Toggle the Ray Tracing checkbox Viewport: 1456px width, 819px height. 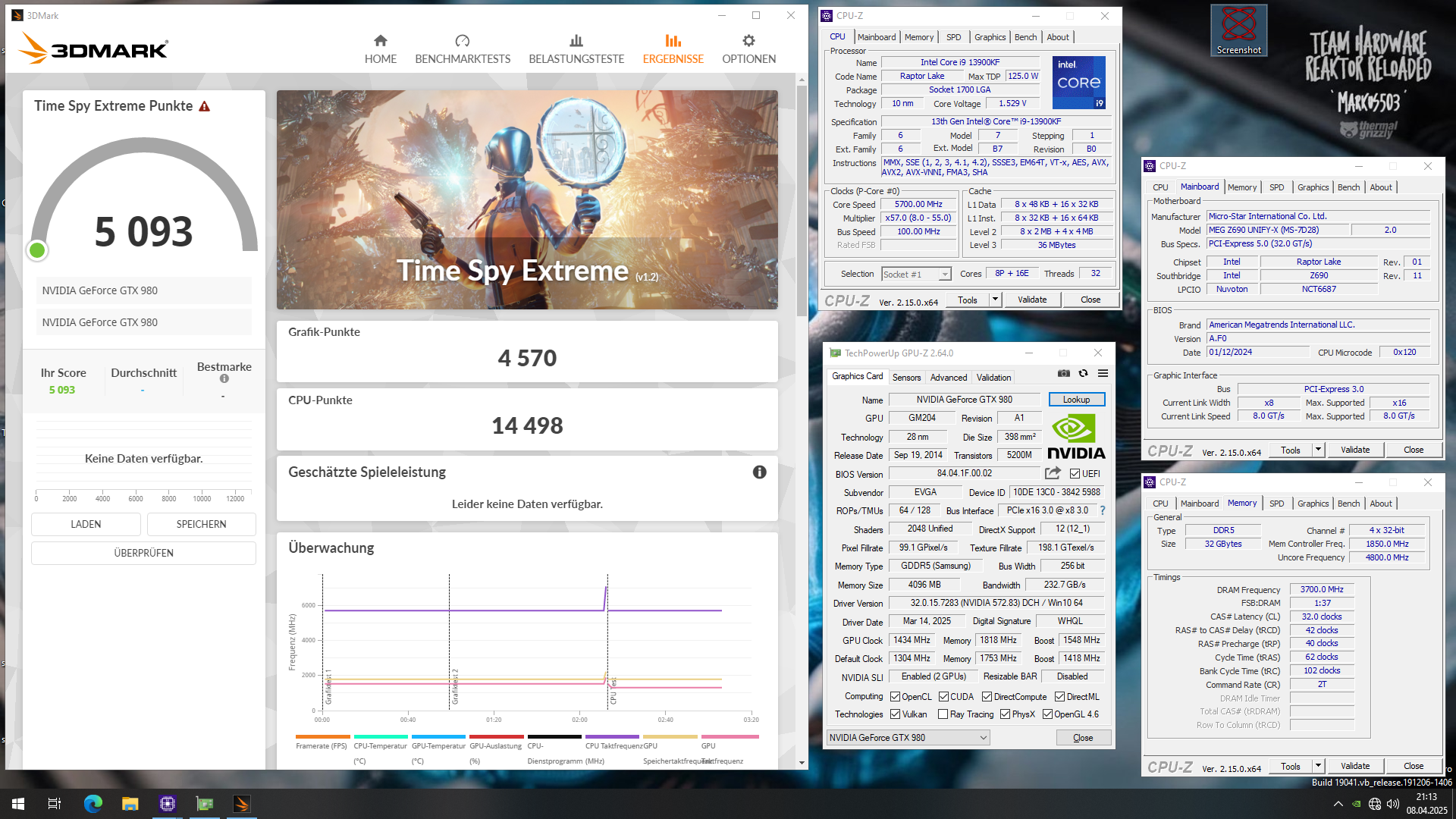point(943,714)
